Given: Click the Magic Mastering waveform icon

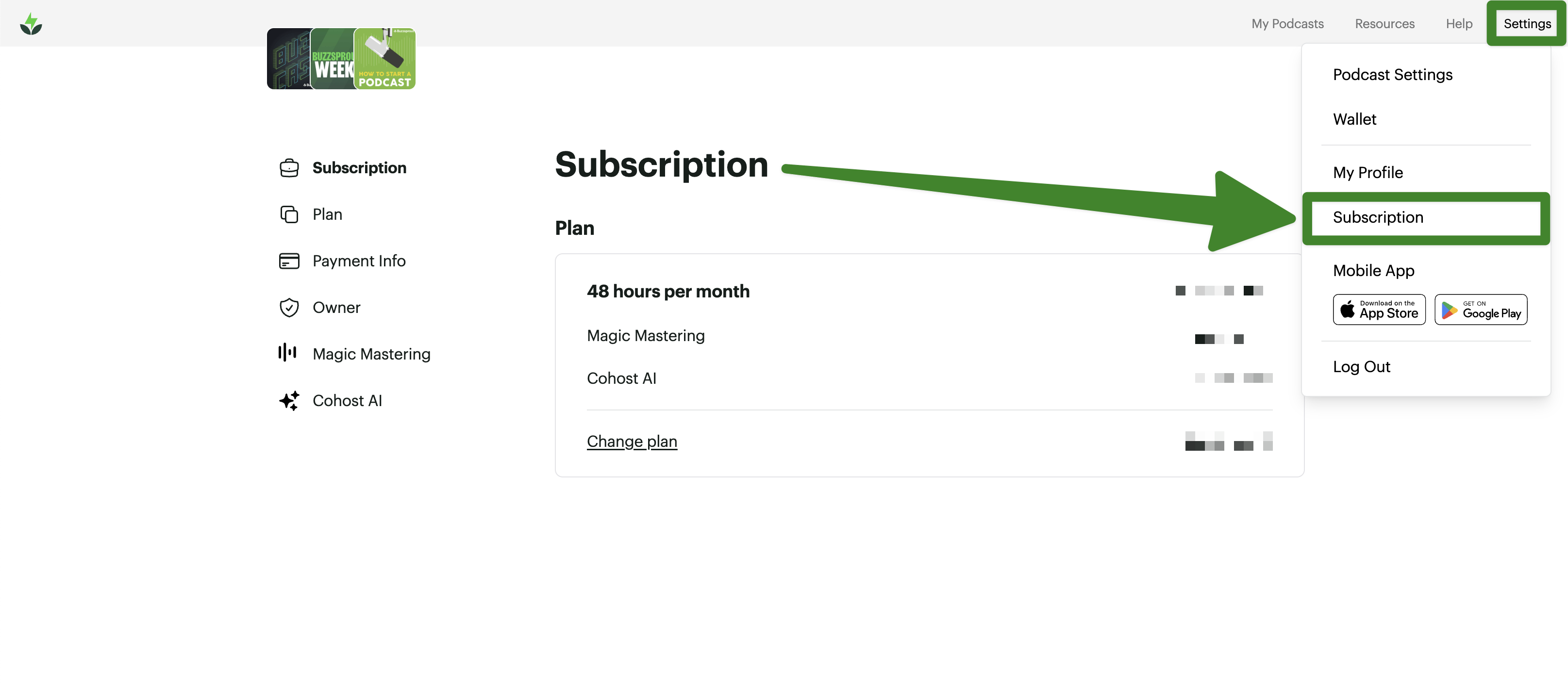Looking at the screenshot, I should coord(287,353).
